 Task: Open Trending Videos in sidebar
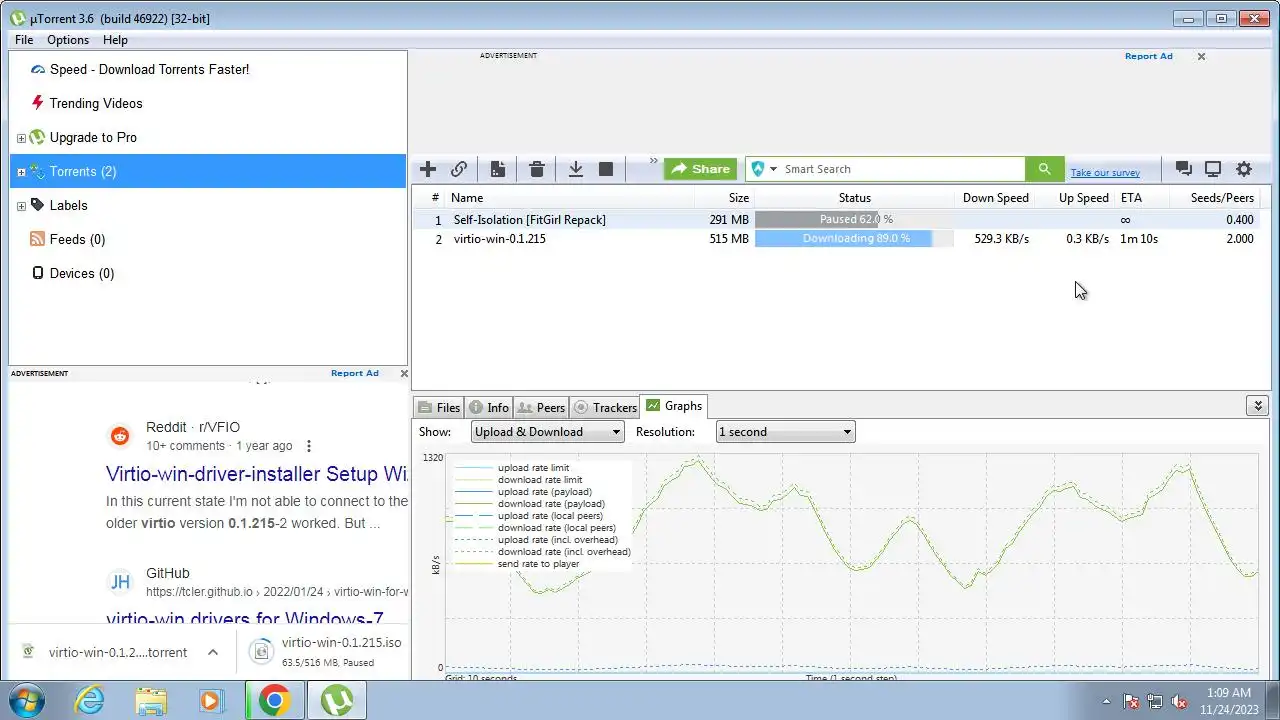coord(96,103)
